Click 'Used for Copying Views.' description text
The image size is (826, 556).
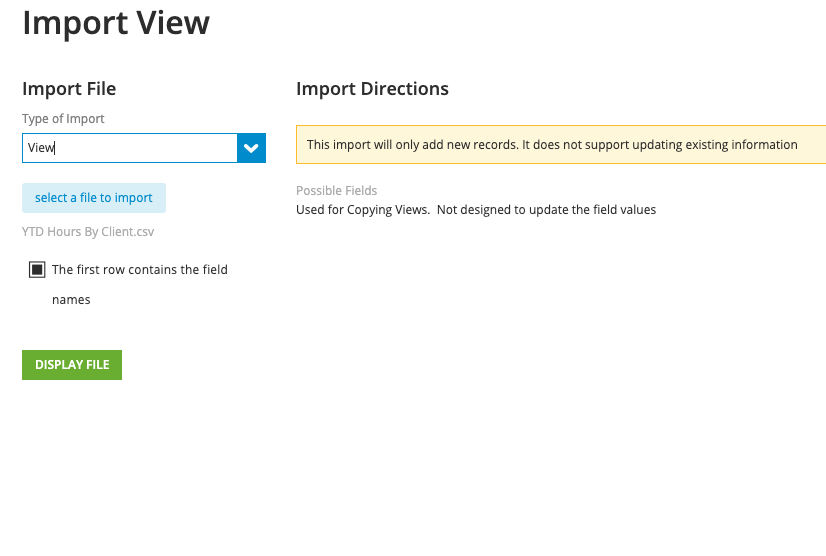[x=363, y=210]
